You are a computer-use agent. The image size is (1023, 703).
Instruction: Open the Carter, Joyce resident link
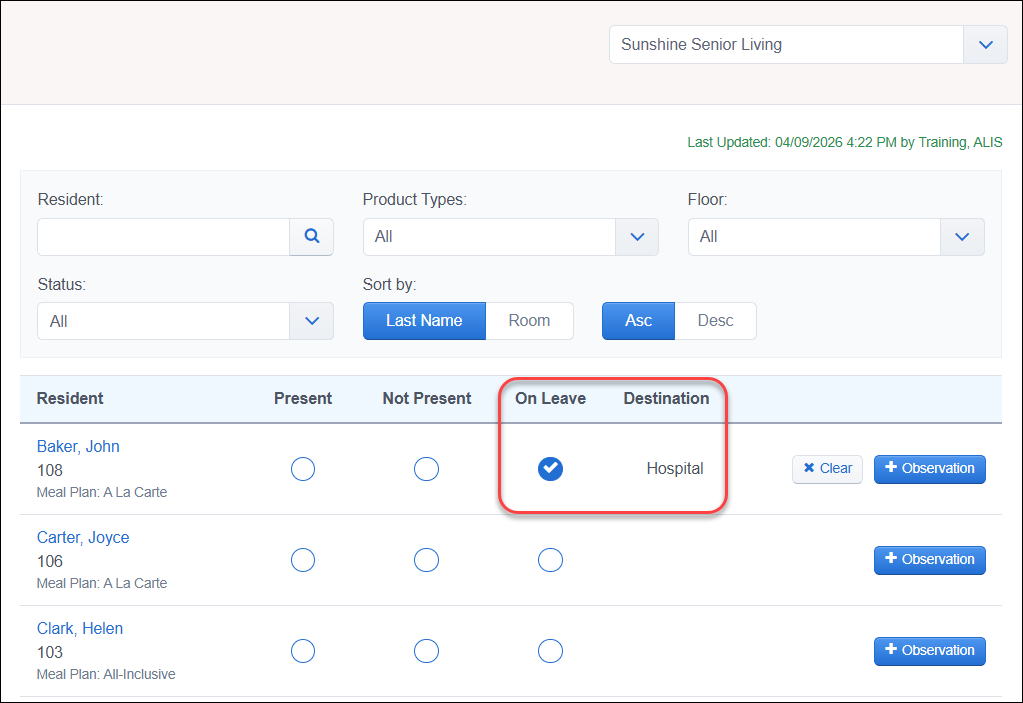83,537
